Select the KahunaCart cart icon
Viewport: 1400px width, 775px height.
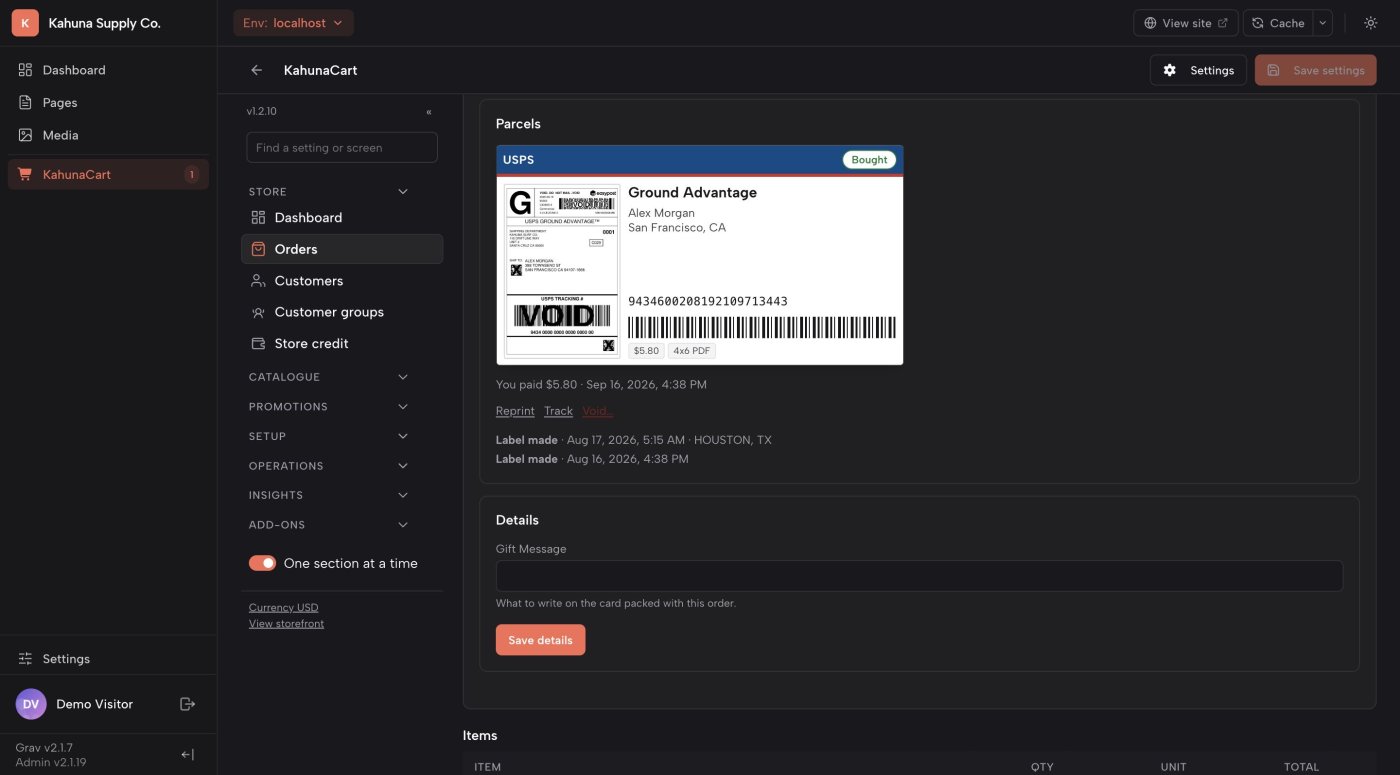click(x=25, y=174)
